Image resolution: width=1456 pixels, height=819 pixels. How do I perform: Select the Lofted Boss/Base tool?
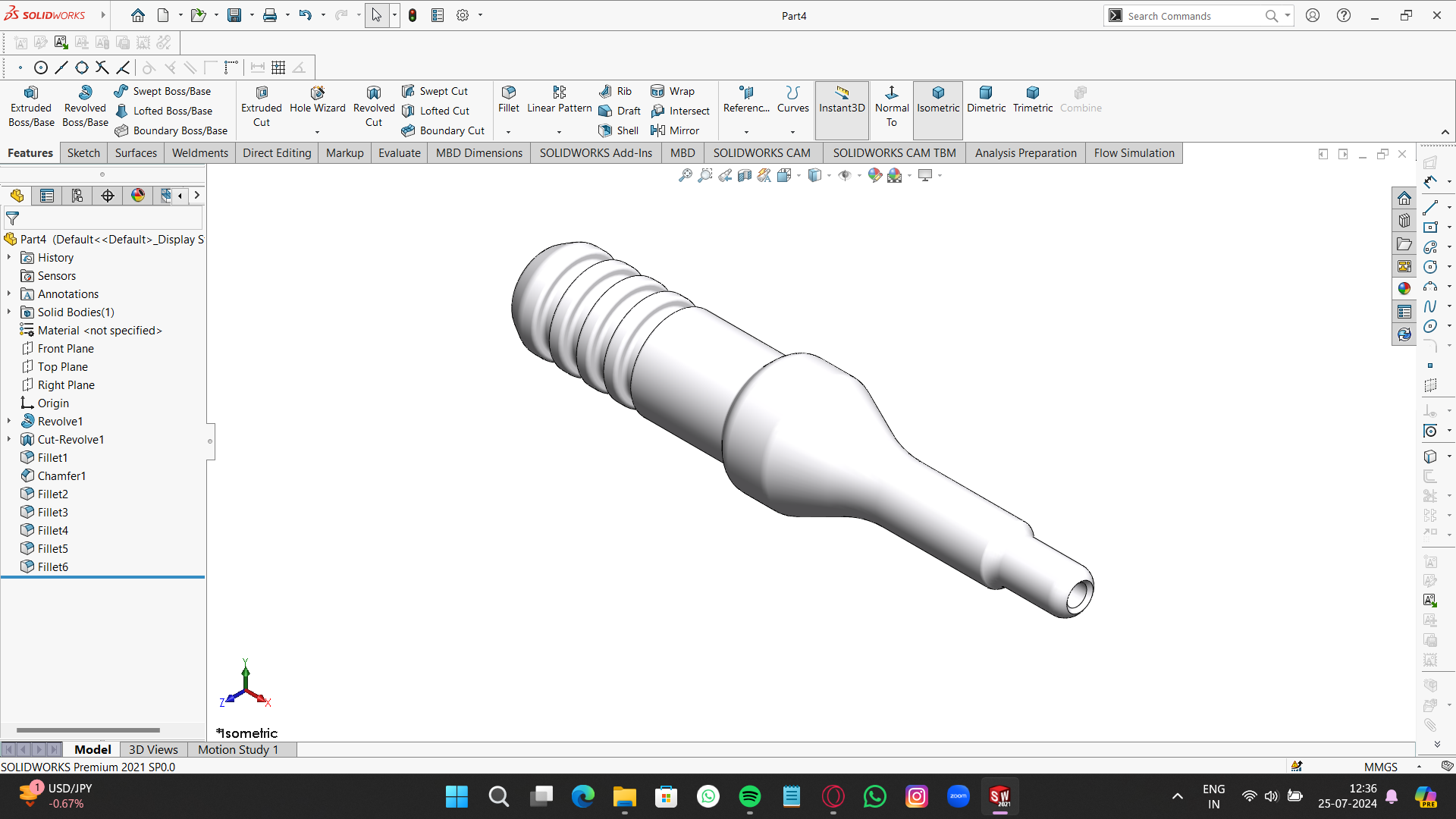(164, 111)
